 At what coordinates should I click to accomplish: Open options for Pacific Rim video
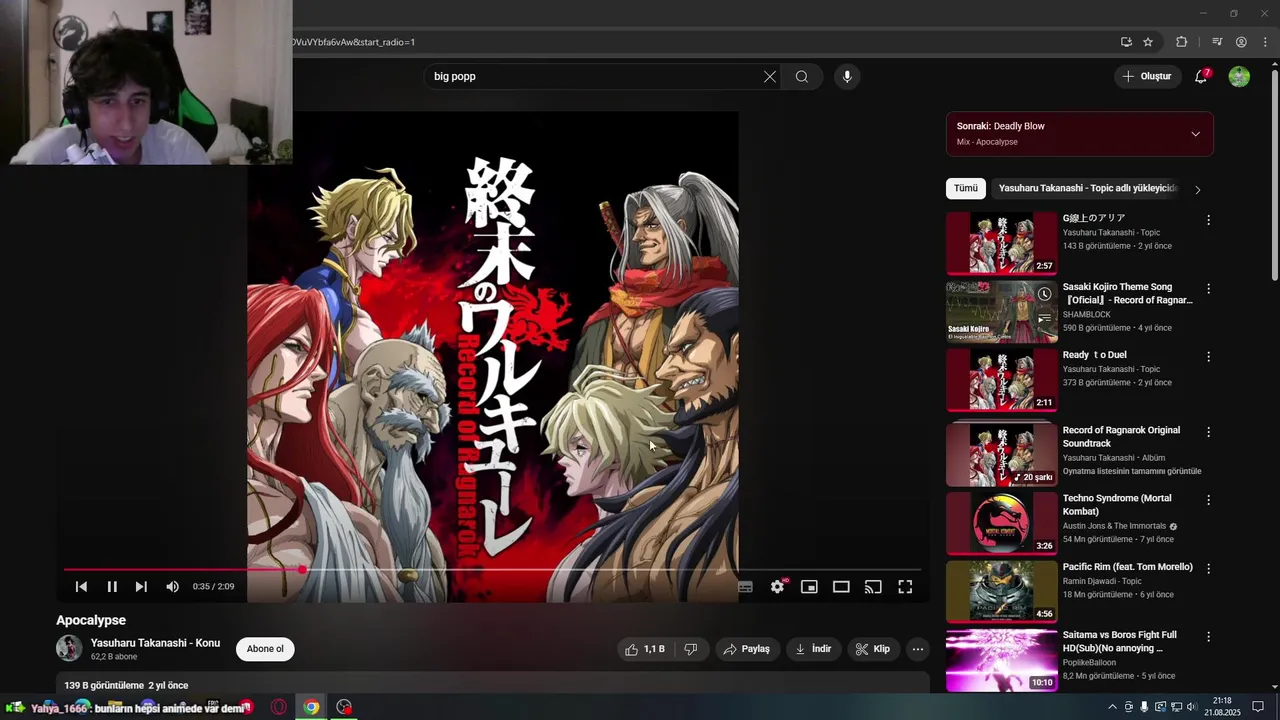[x=1208, y=568]
